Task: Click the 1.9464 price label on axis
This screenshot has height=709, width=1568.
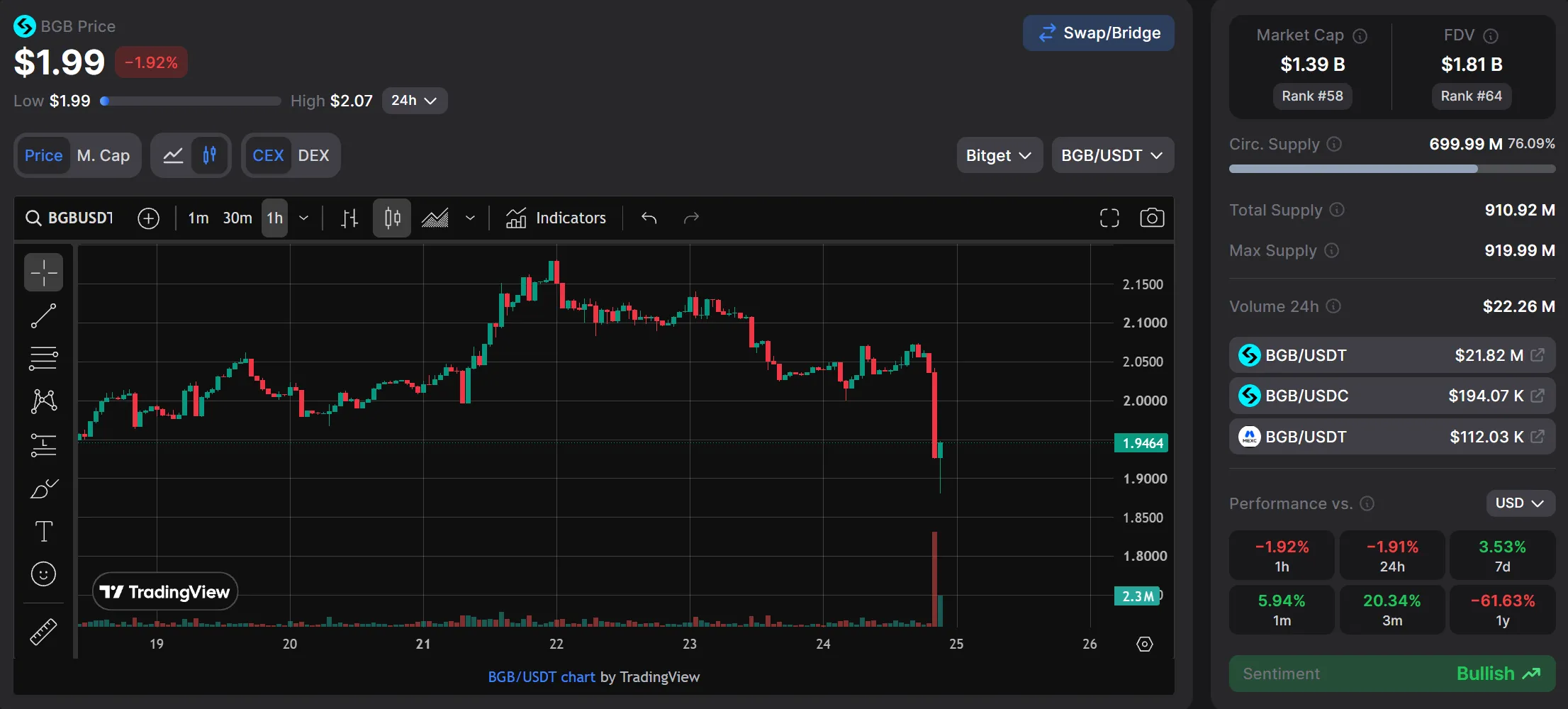Action: point(1141,443)
